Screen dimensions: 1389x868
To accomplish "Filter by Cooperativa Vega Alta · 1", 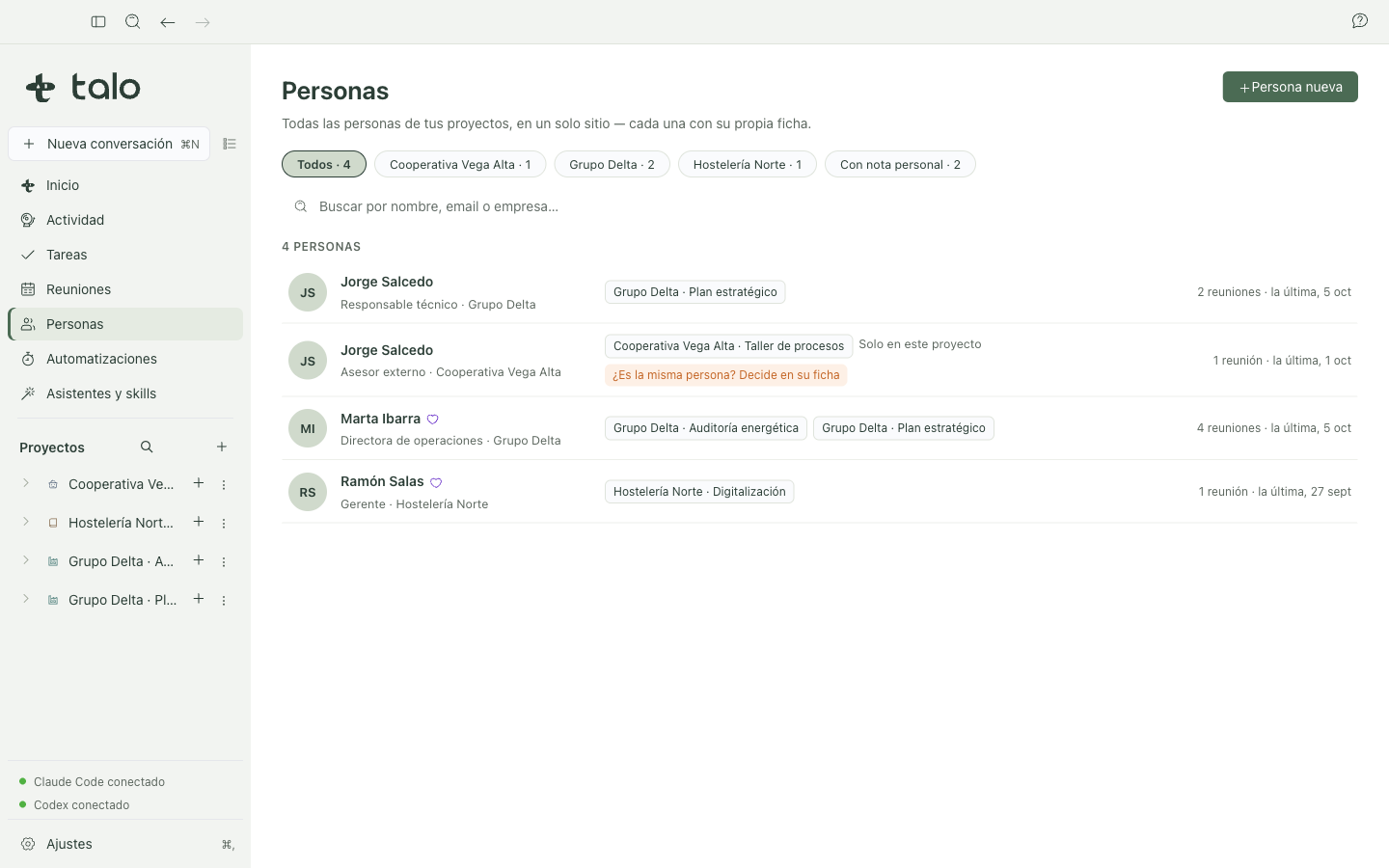I will tap(460, 164).
